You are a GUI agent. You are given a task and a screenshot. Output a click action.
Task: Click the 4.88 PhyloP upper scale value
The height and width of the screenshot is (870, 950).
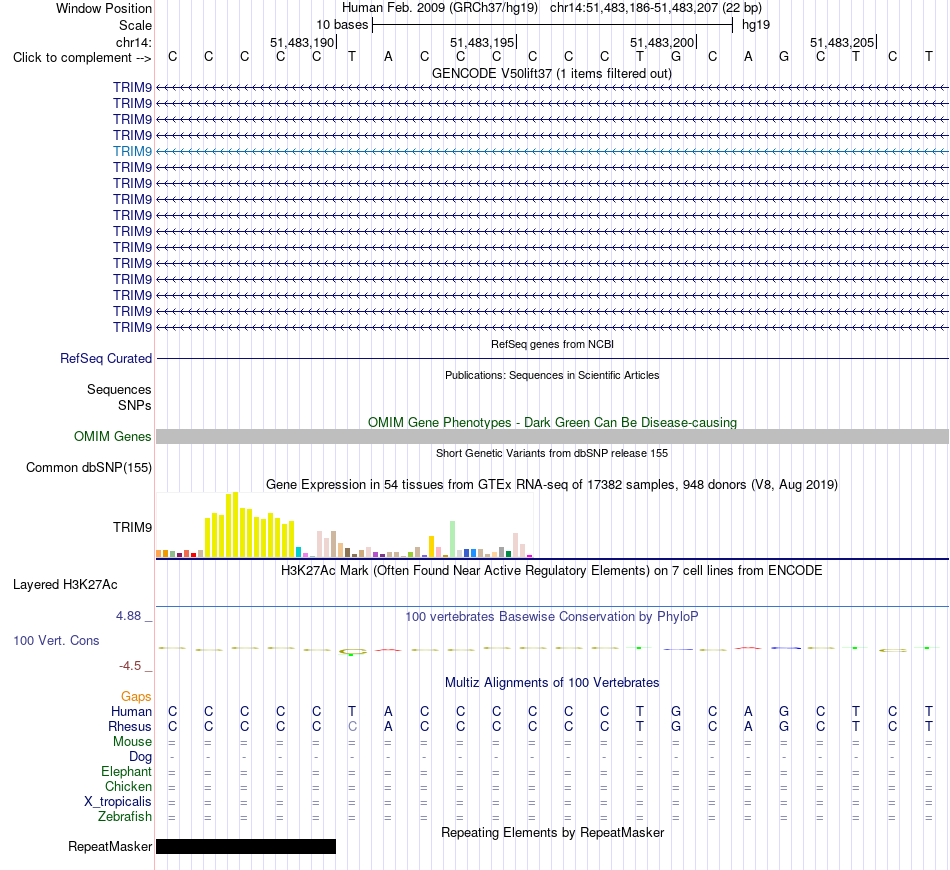128,616
